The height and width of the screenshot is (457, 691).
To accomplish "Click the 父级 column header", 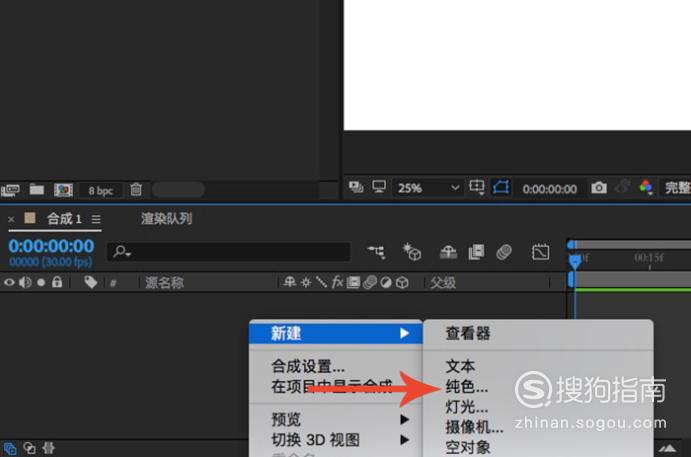I will click(x=443, y=282).
